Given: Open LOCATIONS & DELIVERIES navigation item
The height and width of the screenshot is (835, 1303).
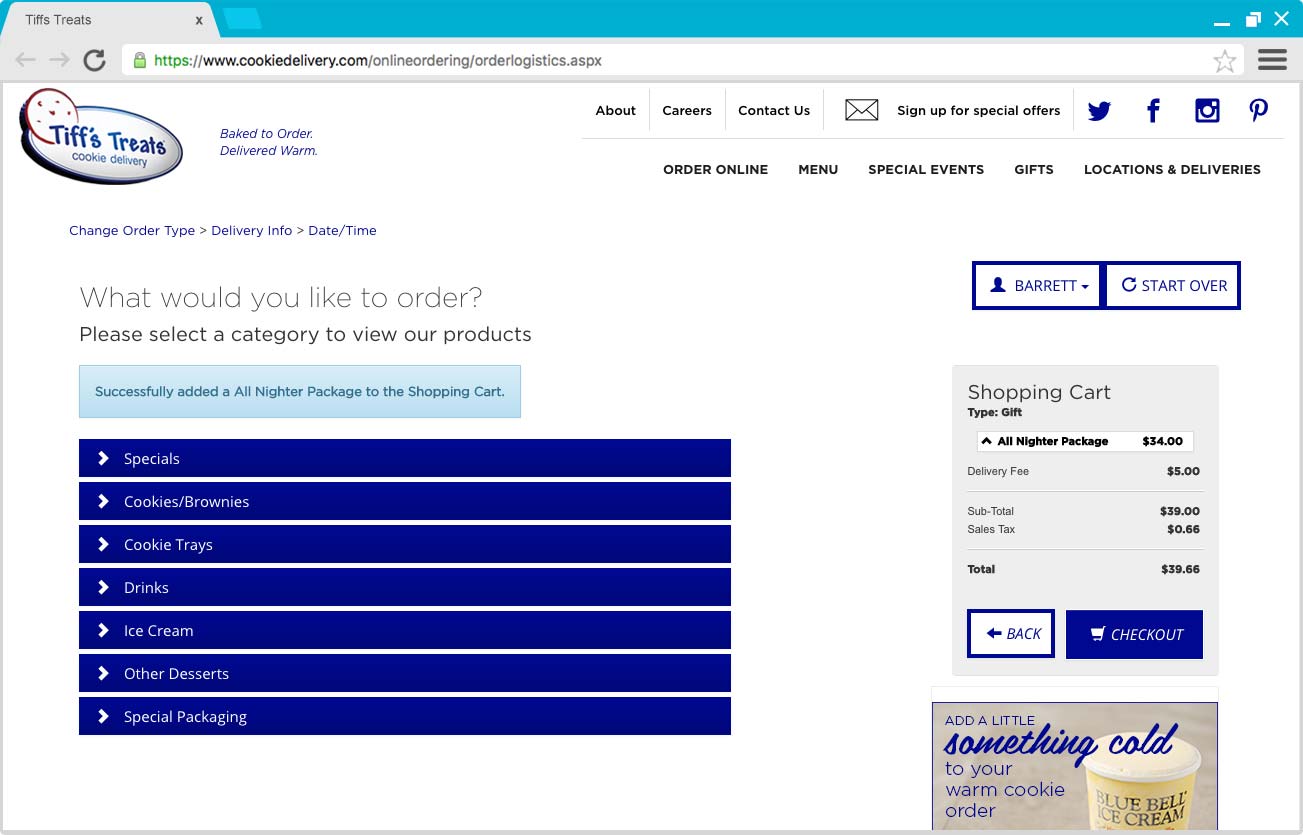Looking at the screenshot, I should pos(1172,170).
